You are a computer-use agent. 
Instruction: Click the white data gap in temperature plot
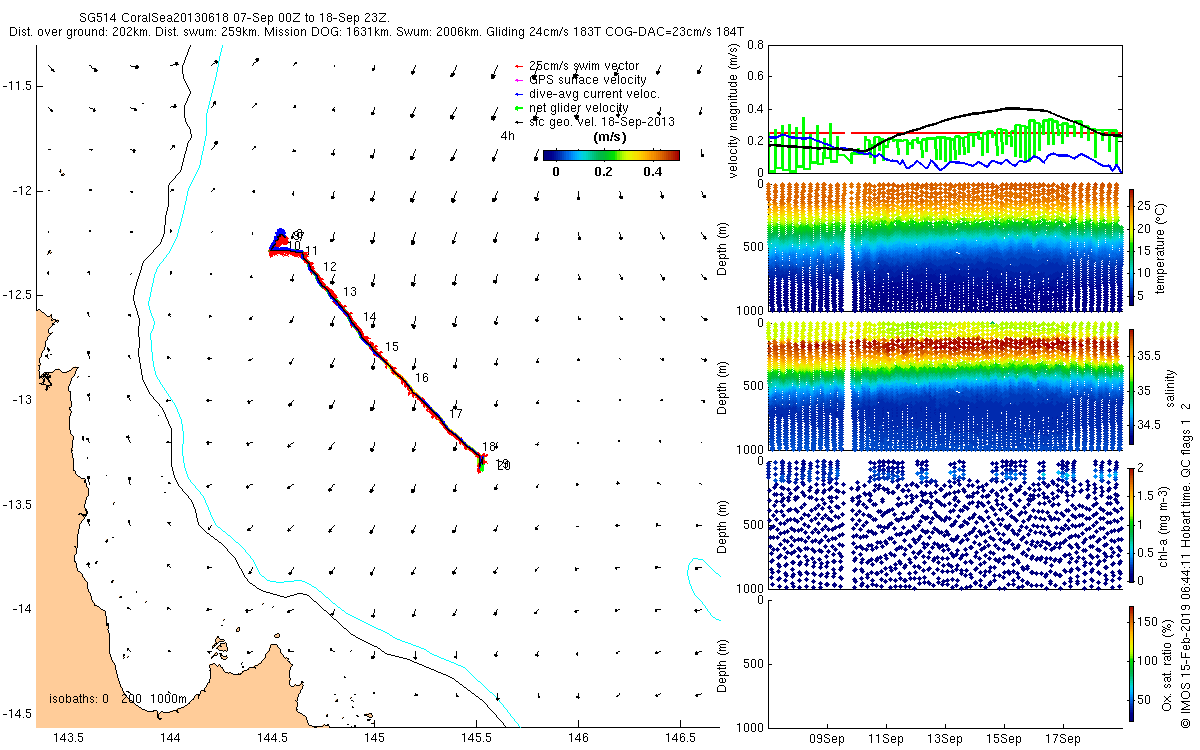pyautogui.click(x=847, y=246)
